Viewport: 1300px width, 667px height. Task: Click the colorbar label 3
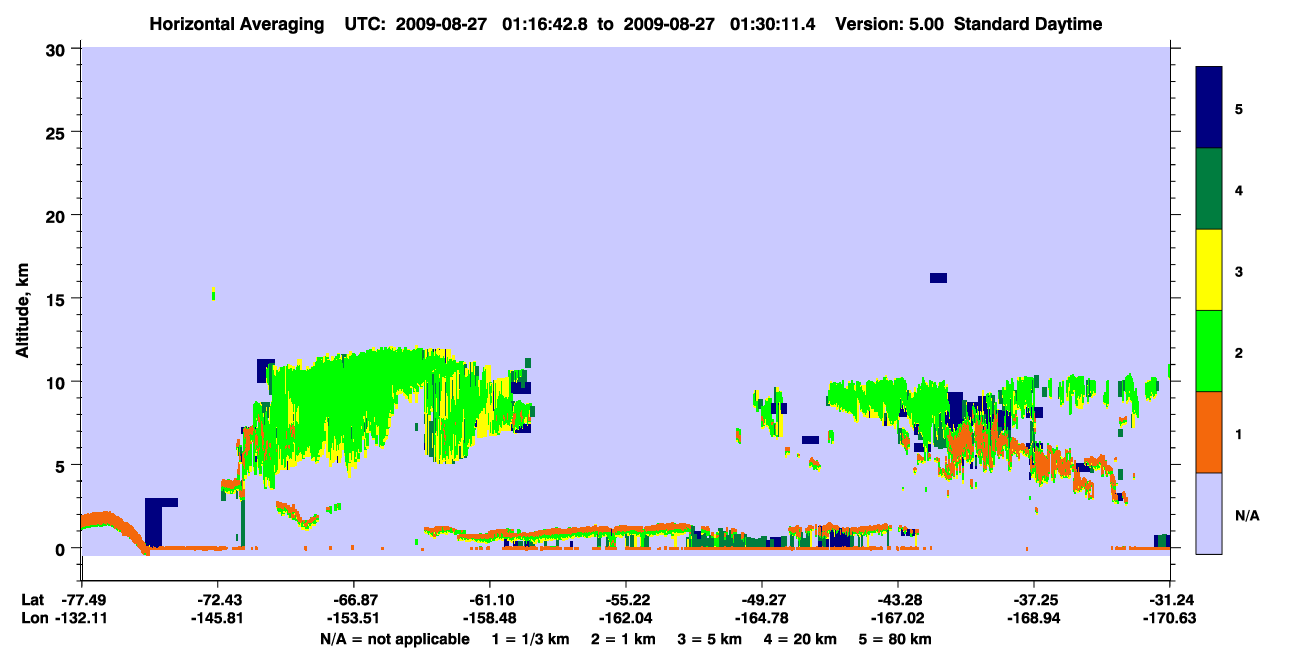[x=1239, y=270]
